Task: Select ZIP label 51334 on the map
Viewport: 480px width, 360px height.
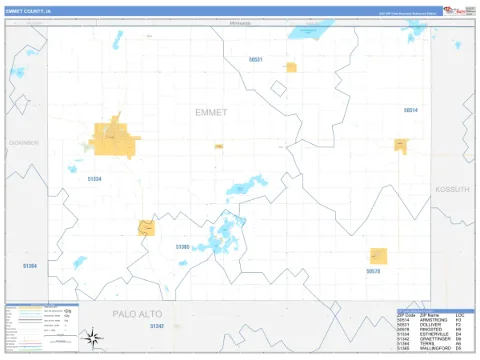Action: tap(95, 179)
